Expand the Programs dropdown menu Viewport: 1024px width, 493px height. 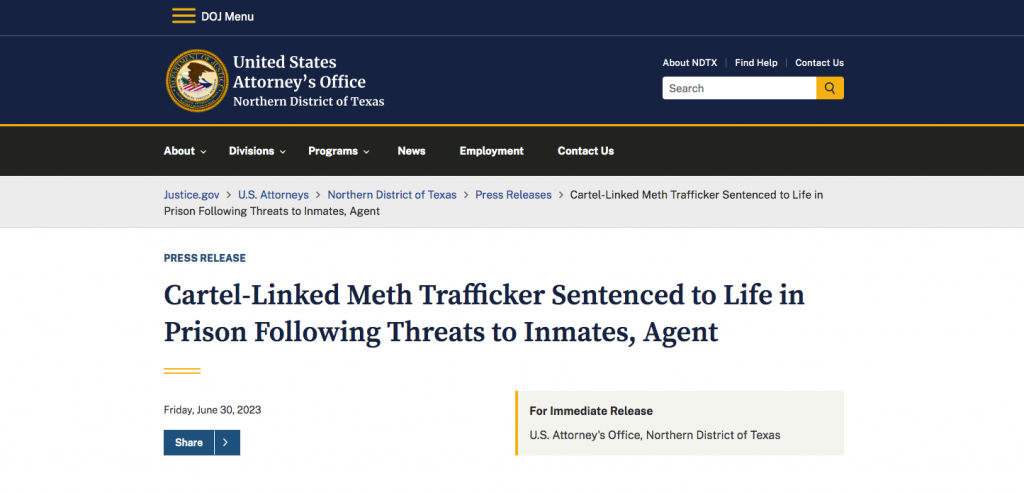(339, 151)
